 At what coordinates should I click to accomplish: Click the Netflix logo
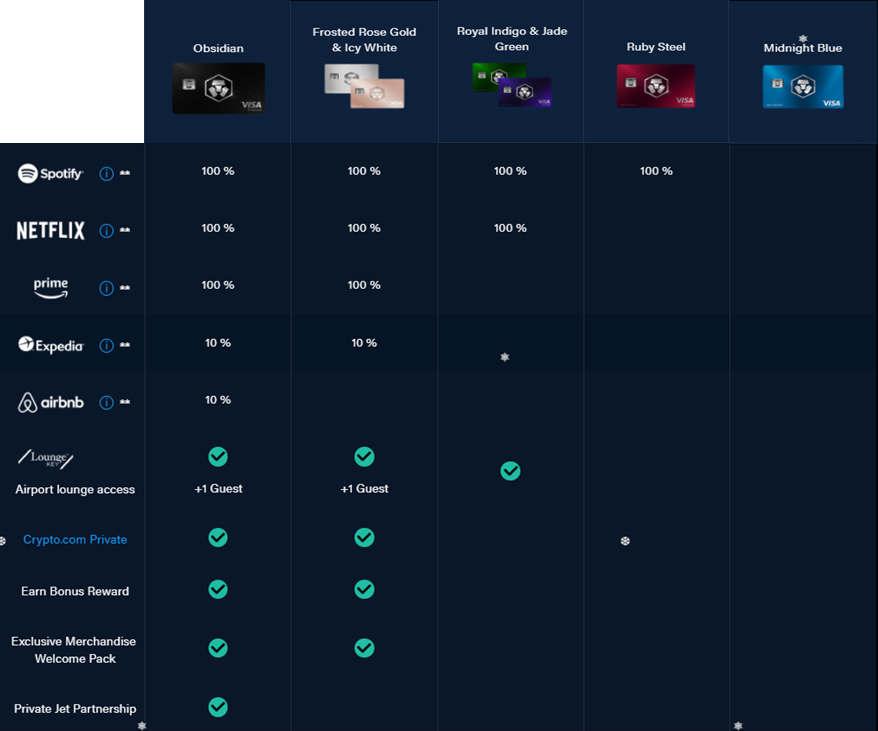click(x=50, y=230)
